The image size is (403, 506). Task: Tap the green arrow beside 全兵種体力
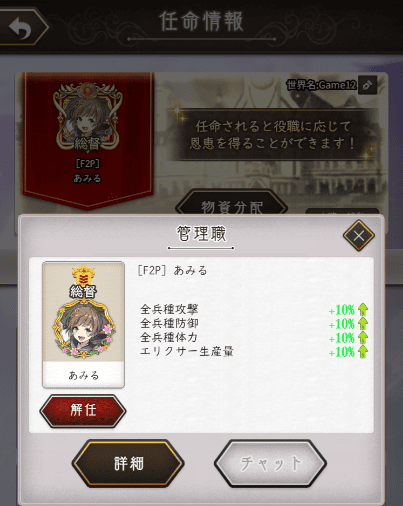(363, 338)
